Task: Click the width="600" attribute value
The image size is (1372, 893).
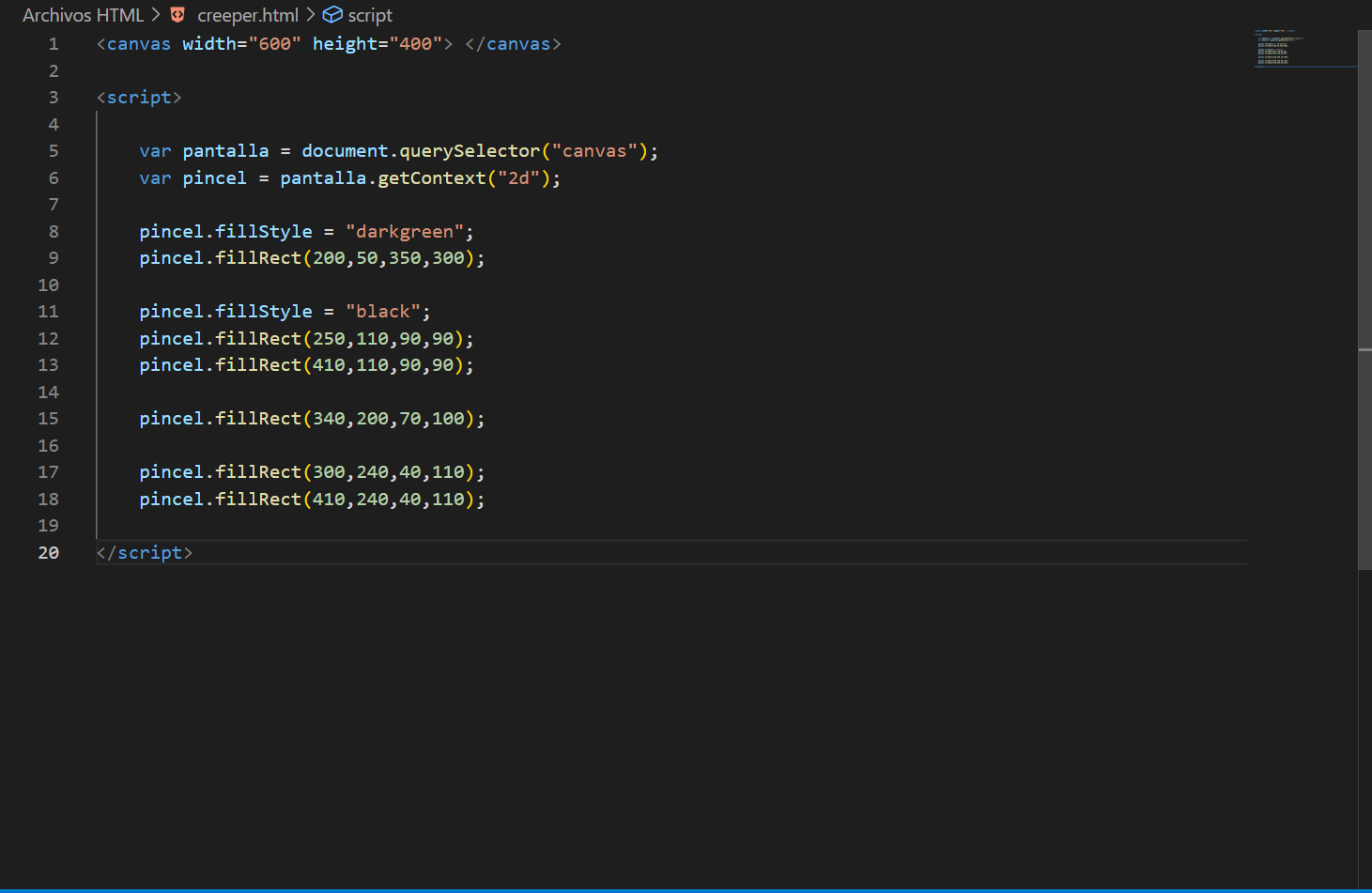Action: click(x=274, y=44)
